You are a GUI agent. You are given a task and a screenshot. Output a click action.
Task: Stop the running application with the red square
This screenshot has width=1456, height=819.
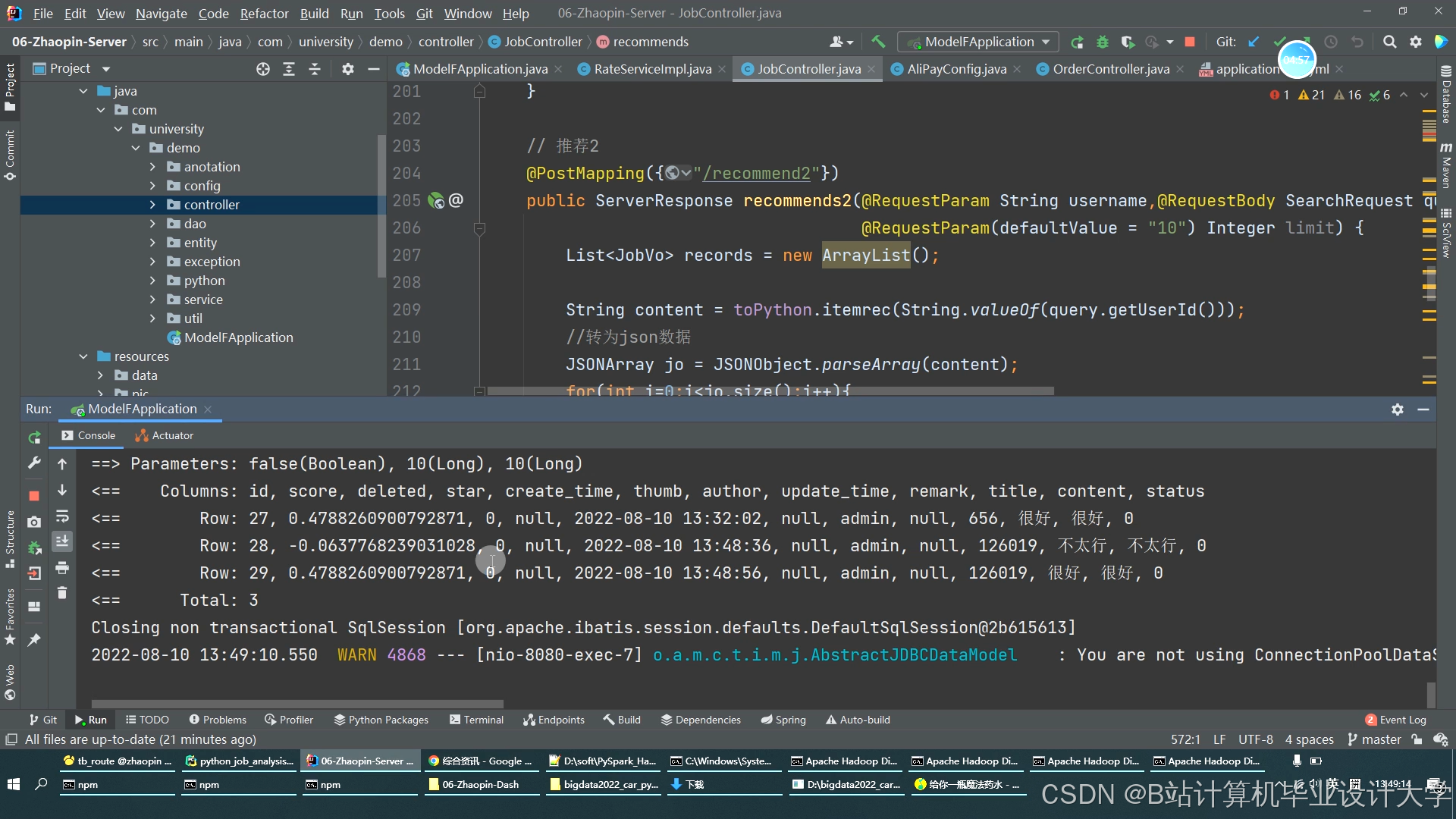click(x=34, y=495)
